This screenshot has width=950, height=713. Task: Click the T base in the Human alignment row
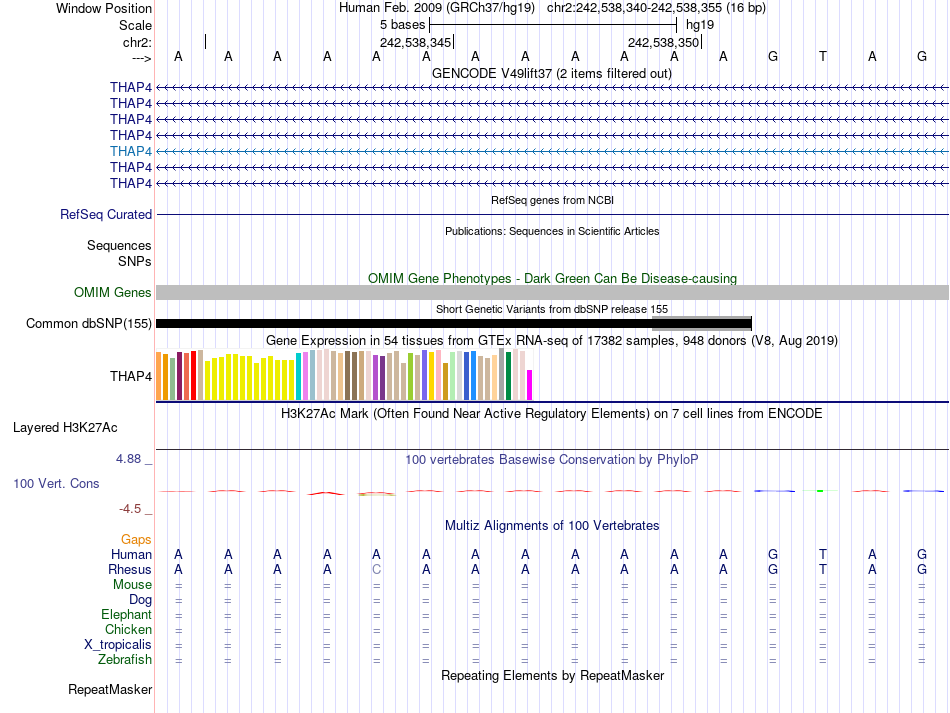click(823, 554)
